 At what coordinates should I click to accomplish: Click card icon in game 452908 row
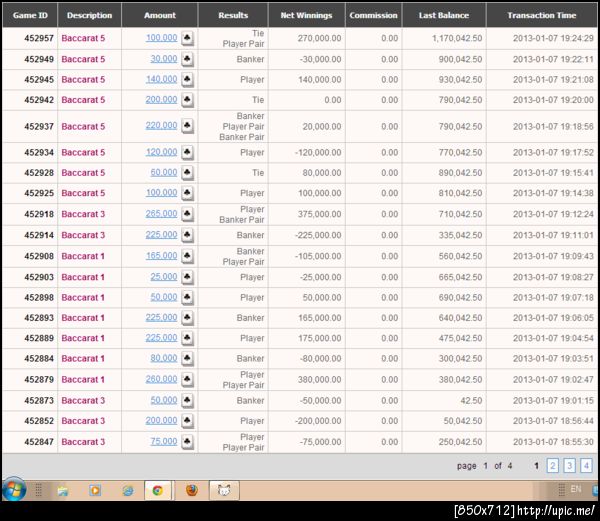[x=187, y=256]
